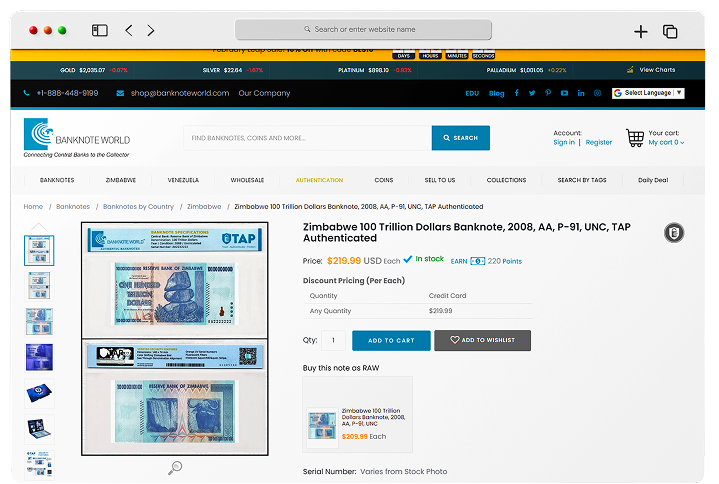The image size is (719, 484).
Task: Click the Blog link
Action: [496, 94]
